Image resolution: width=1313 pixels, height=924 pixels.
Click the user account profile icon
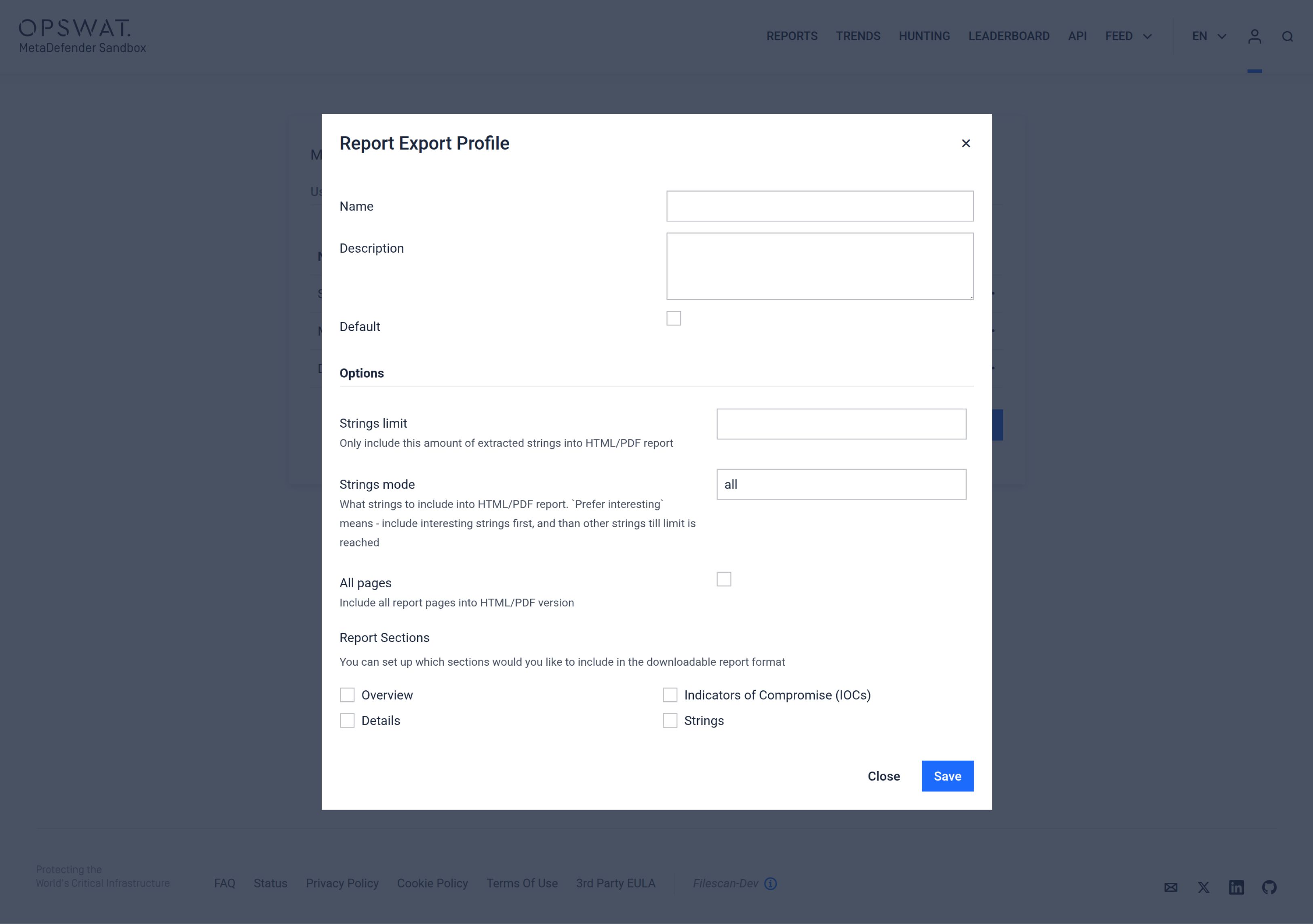pos(1254,37)
